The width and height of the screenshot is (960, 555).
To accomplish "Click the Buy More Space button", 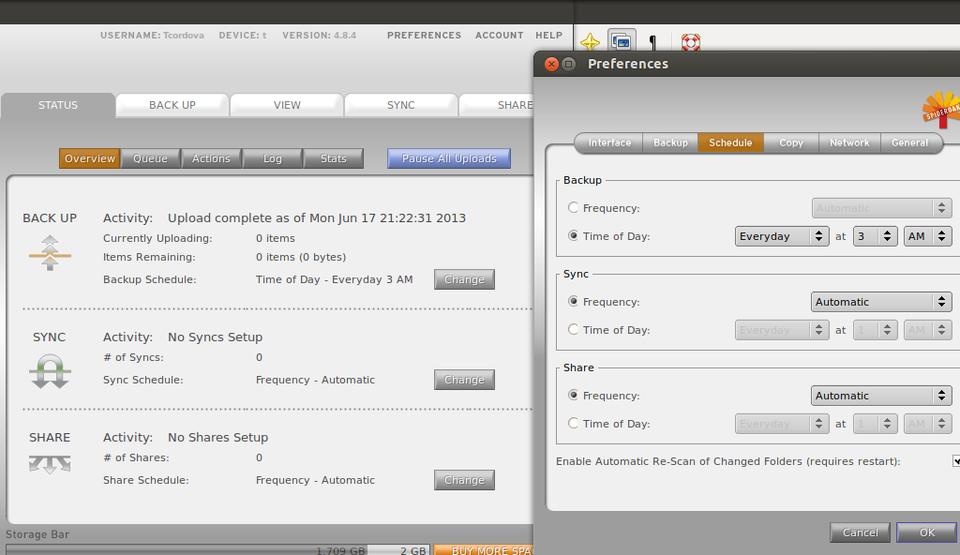I will pos(484,550).
